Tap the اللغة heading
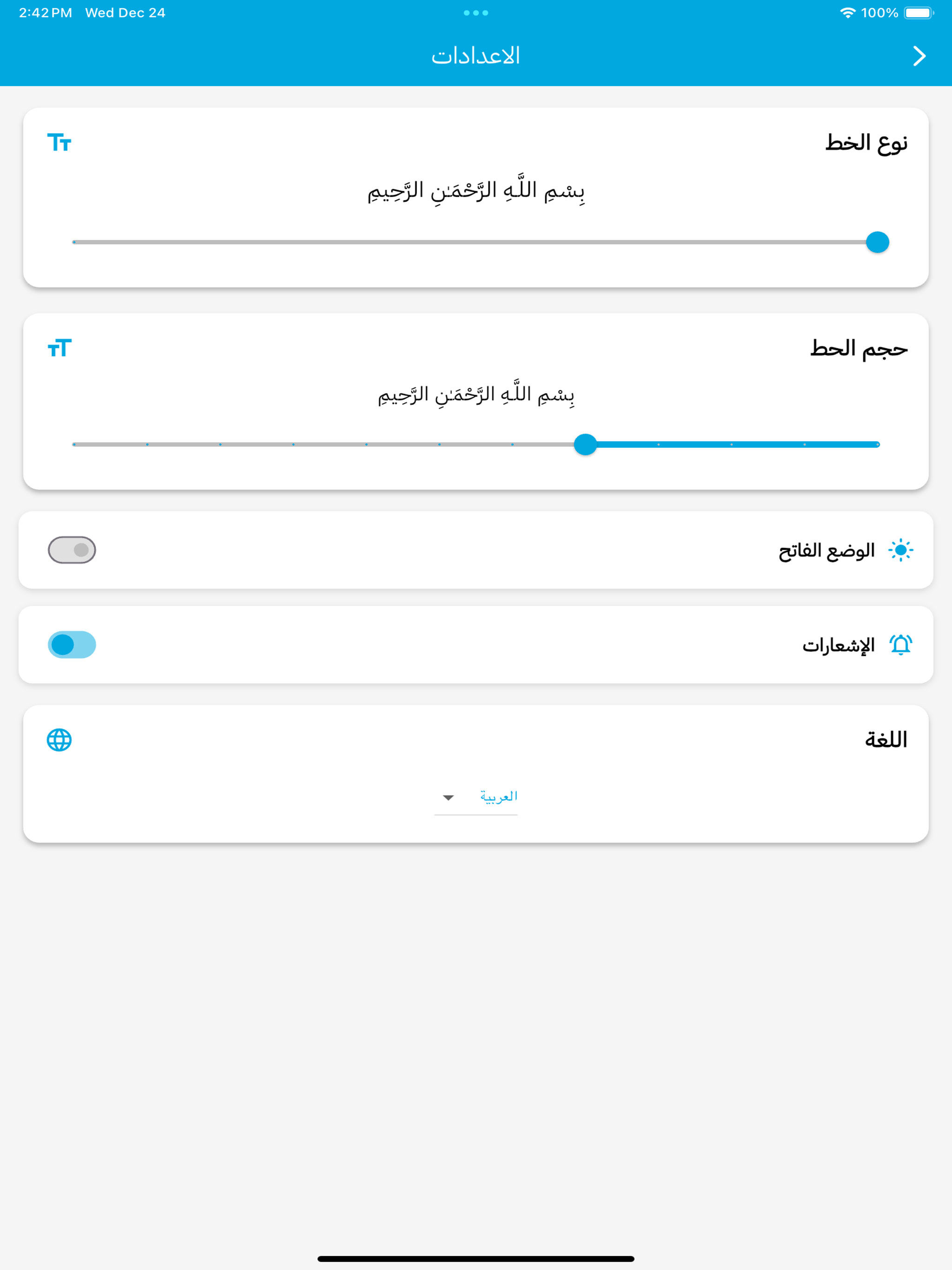Image resolution: width=952 pixels, height=1270 pixels. point(886,740)
